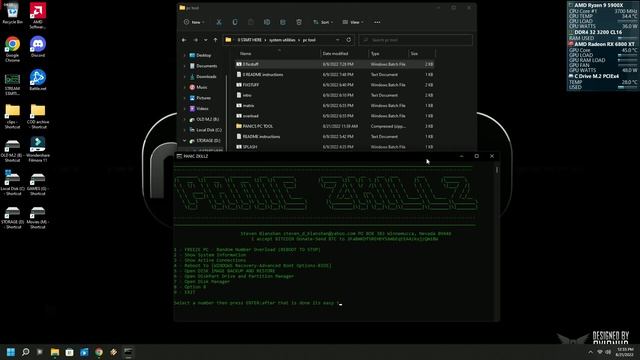
Task: Open Chrome from the taskbar
Action: (99, 352)
